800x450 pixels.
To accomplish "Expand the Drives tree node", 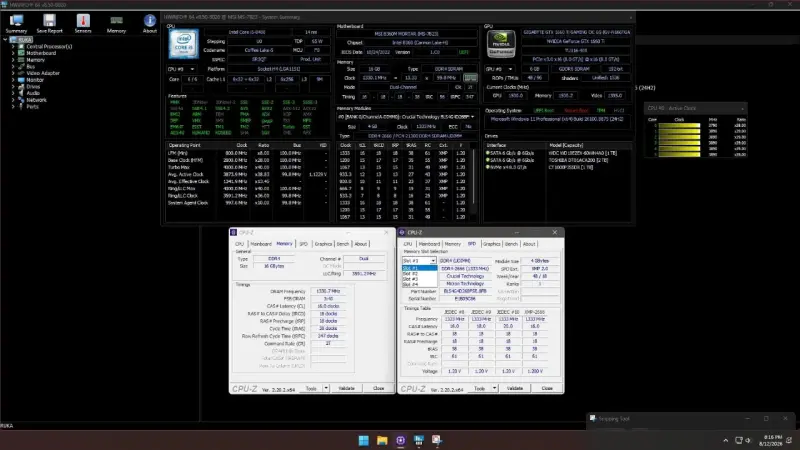I will pos(13,87).
